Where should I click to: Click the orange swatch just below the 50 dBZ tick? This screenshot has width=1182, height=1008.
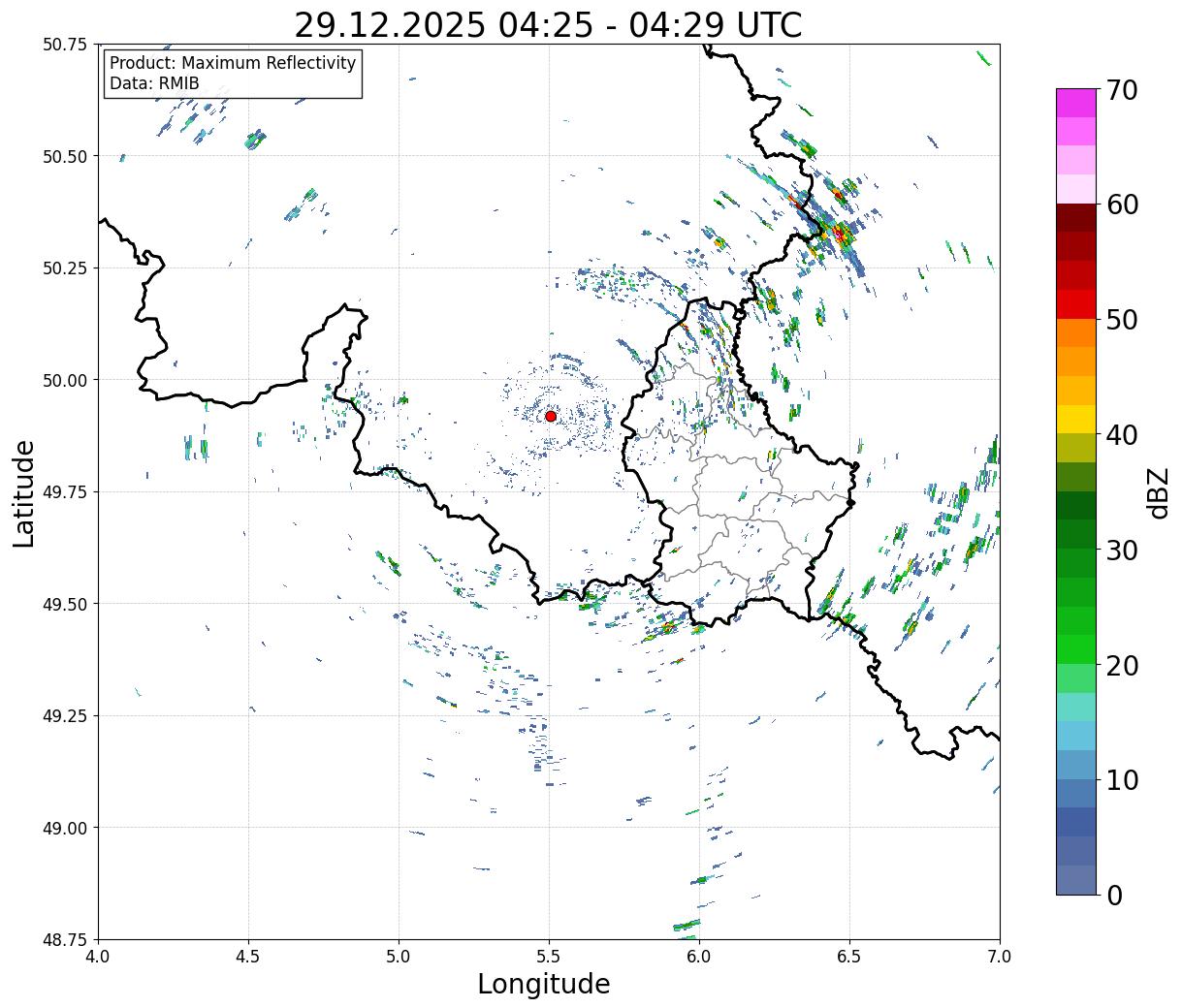pos(1076,332)
